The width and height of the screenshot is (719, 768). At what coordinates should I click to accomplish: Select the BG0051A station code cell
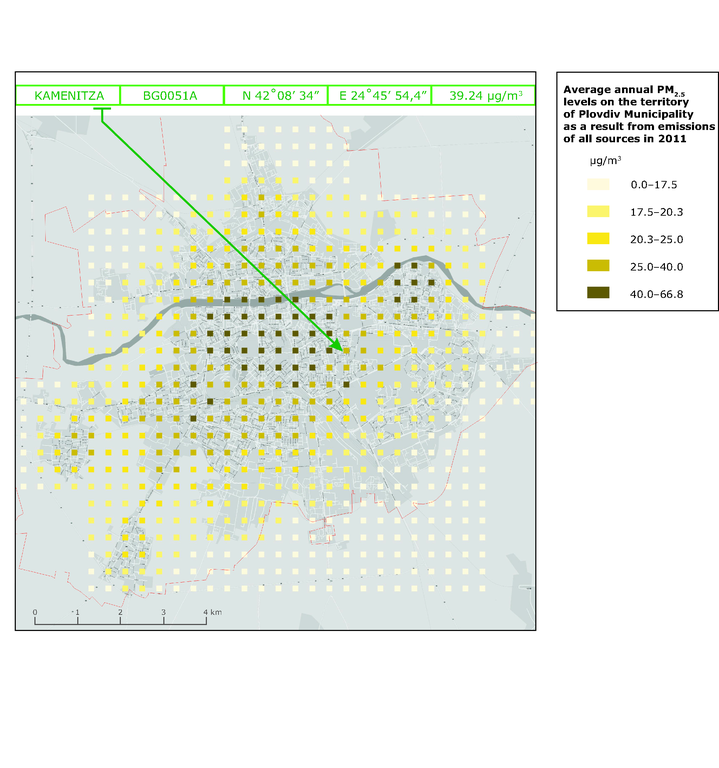point(170,96)
